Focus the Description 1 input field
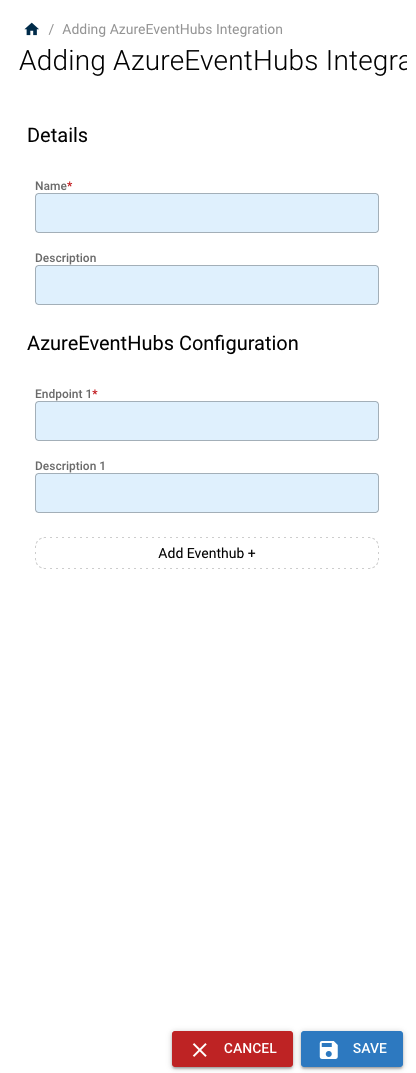416x1073 pixels. click(x=207, y=493)
